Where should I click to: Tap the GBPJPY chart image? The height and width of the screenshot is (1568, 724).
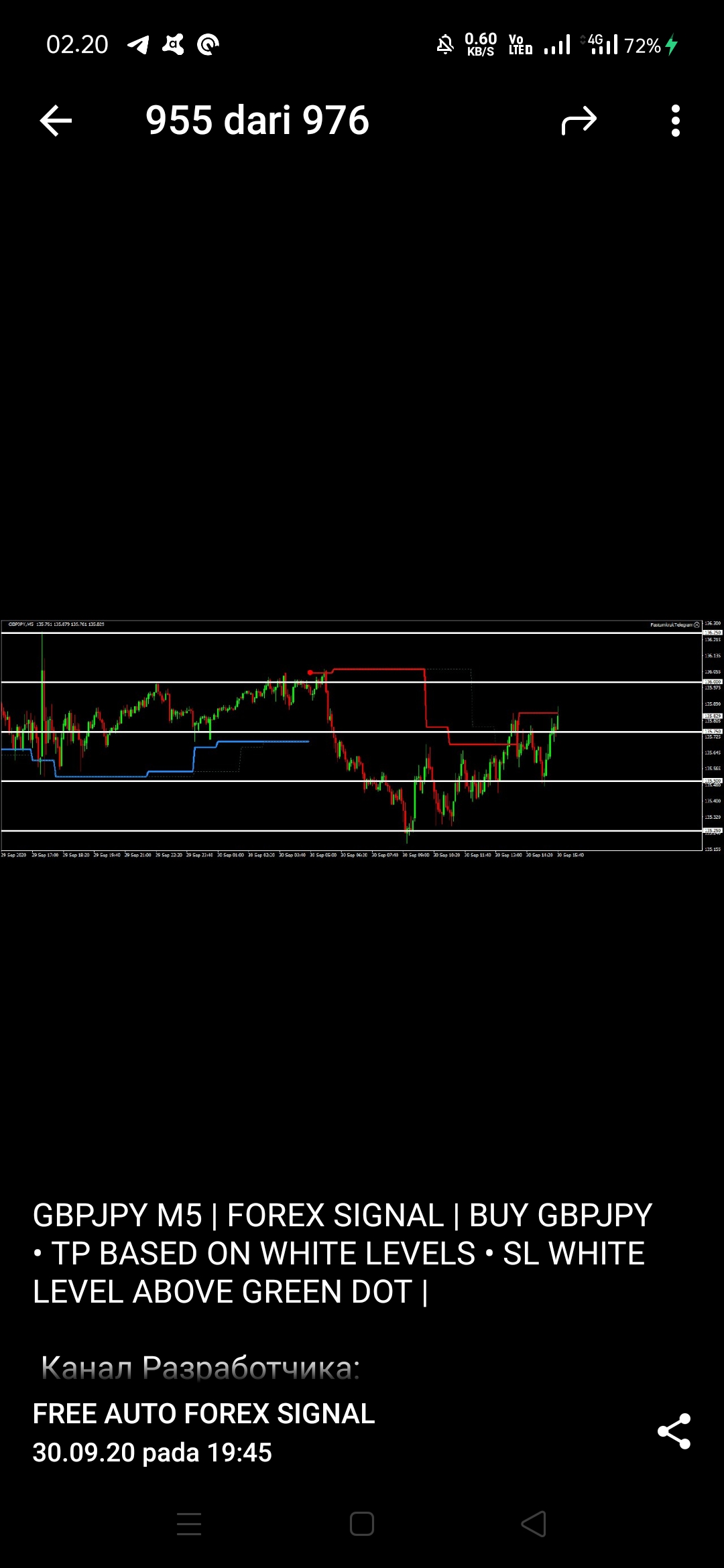pyautogui.click(x=362, y=737)
